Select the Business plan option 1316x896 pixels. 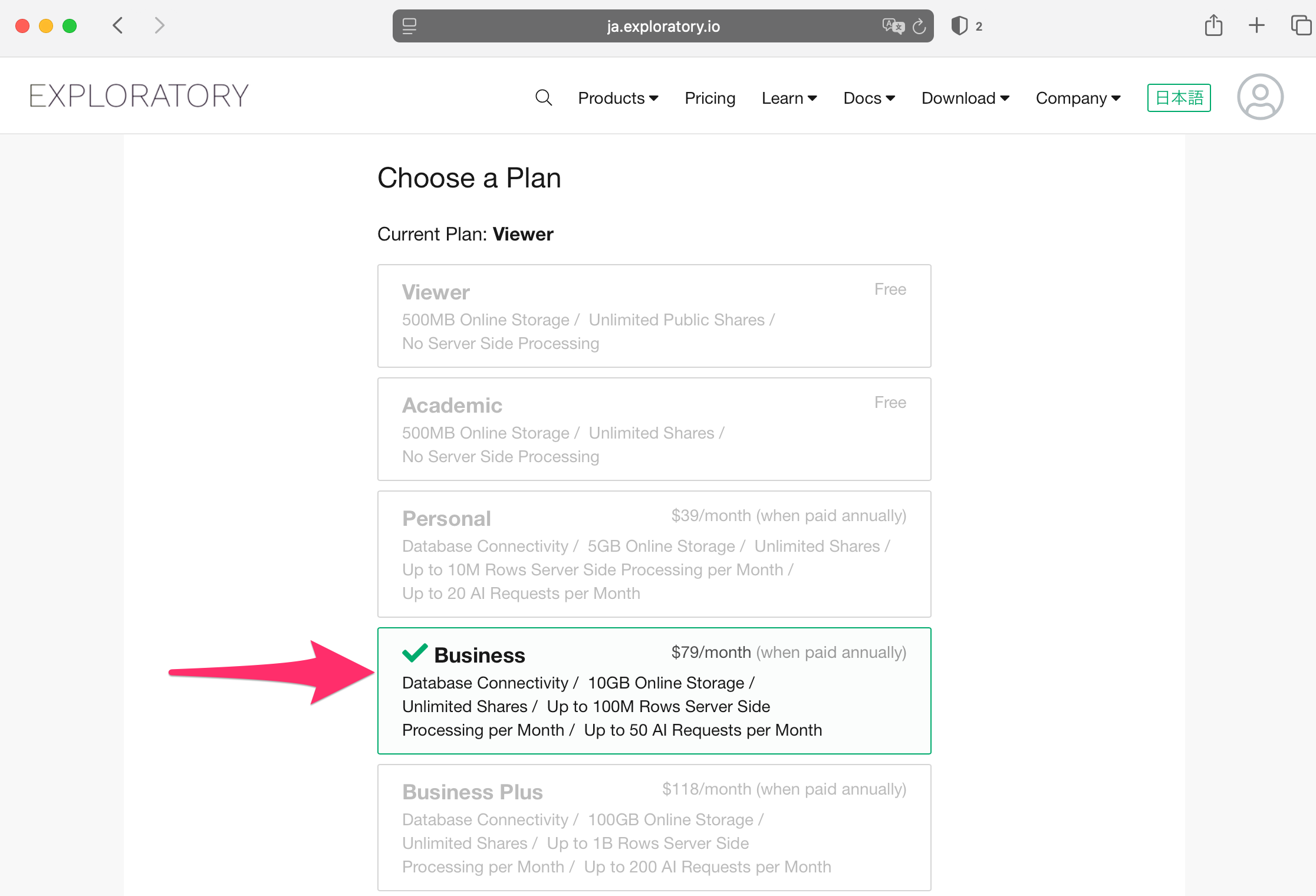[x=654, y=691]
